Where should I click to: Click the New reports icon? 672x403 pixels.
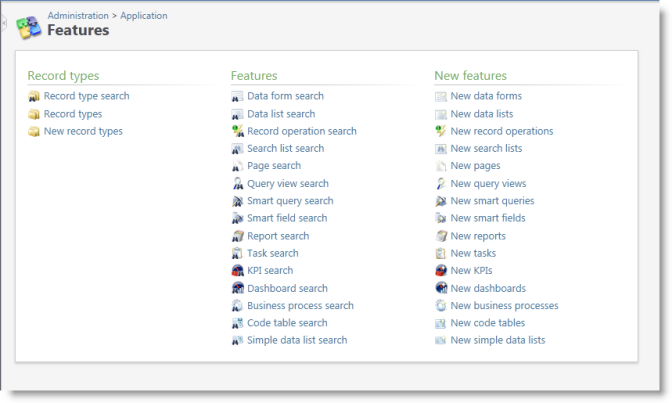tap(441, 236)
